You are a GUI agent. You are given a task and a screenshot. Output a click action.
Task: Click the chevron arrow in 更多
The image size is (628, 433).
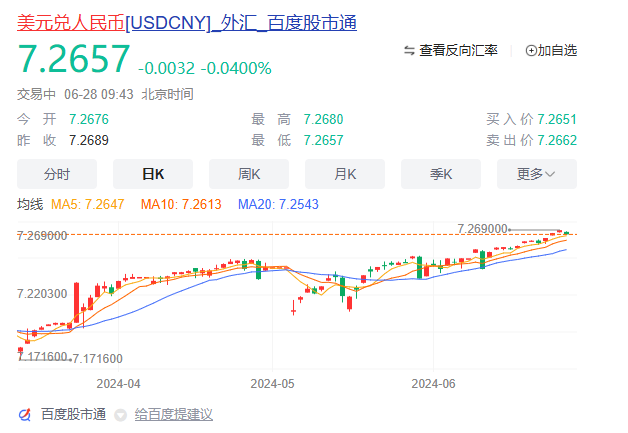coord(550,174)
